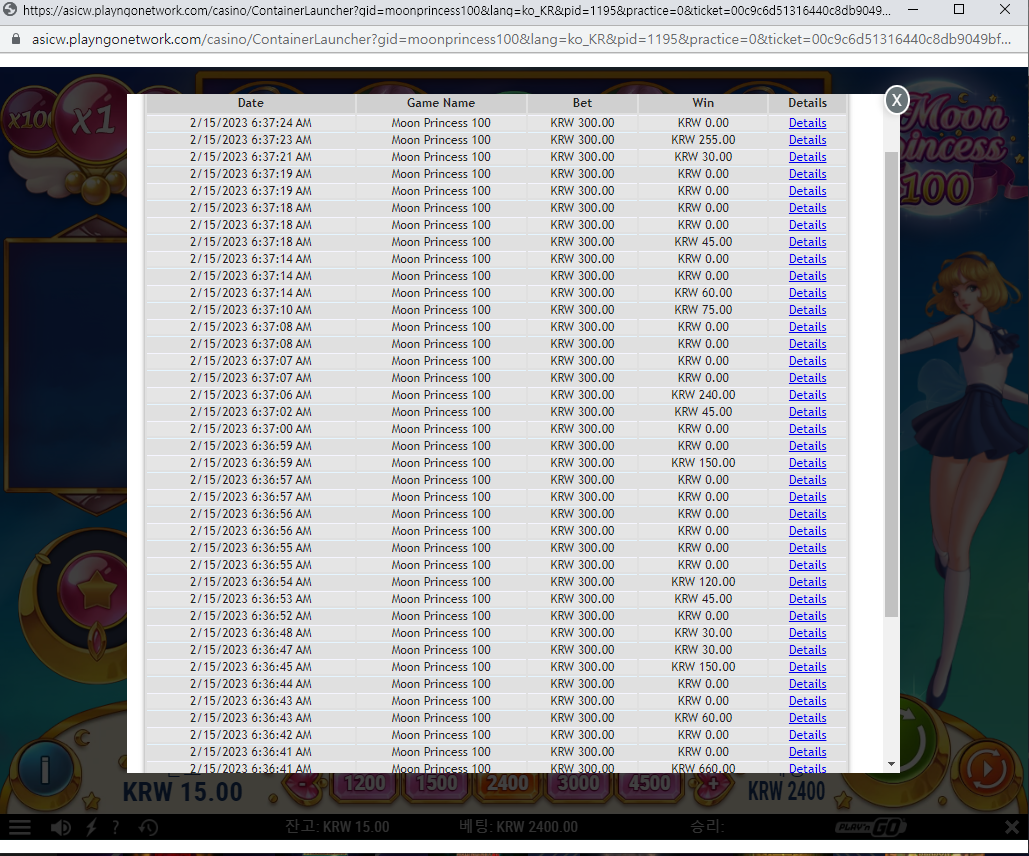Click the Win column header
This screenshot has height=856, width=1029.
point(703,103)
